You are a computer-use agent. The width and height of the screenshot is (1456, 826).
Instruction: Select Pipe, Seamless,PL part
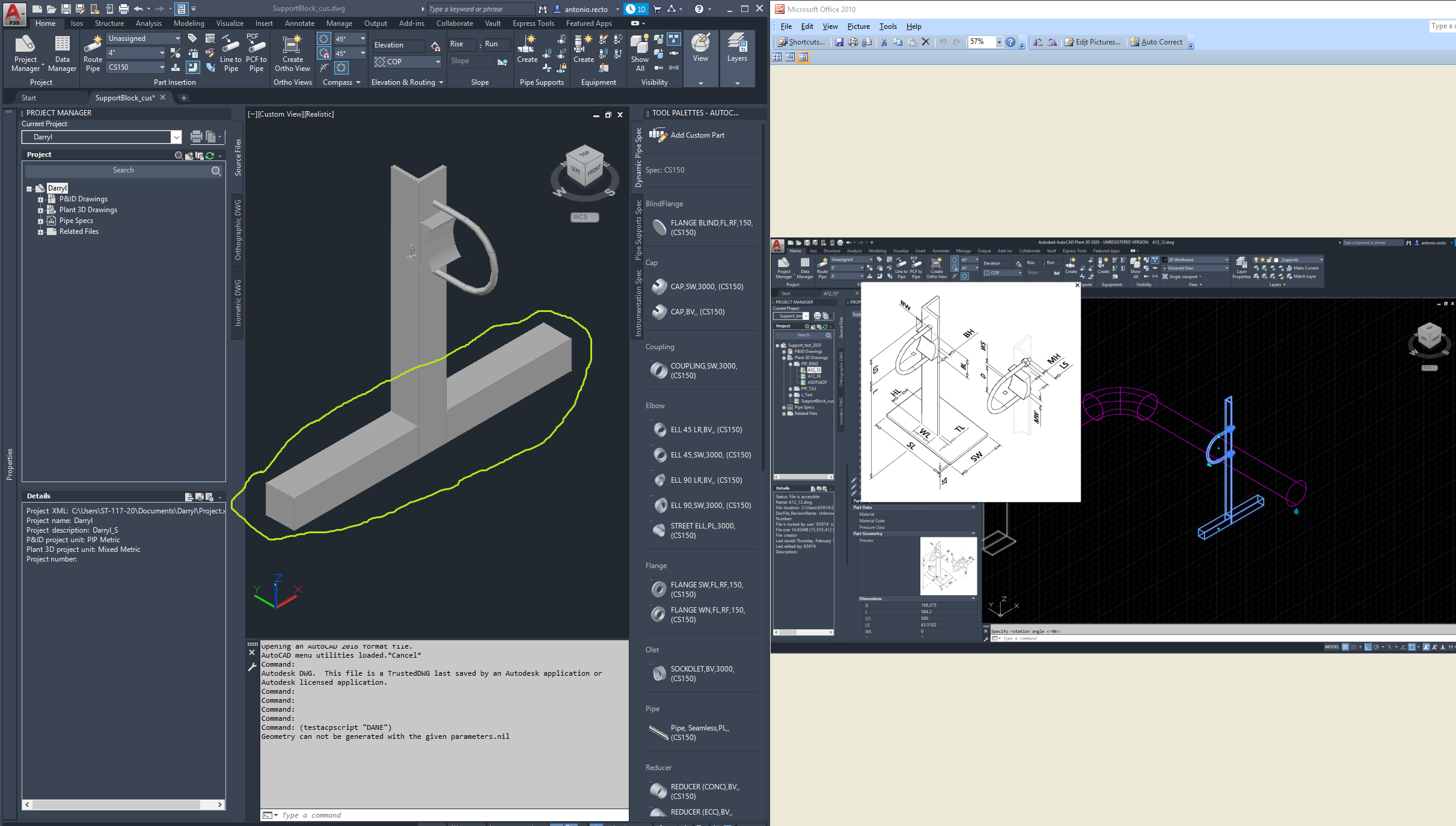(x=691, y=732)
